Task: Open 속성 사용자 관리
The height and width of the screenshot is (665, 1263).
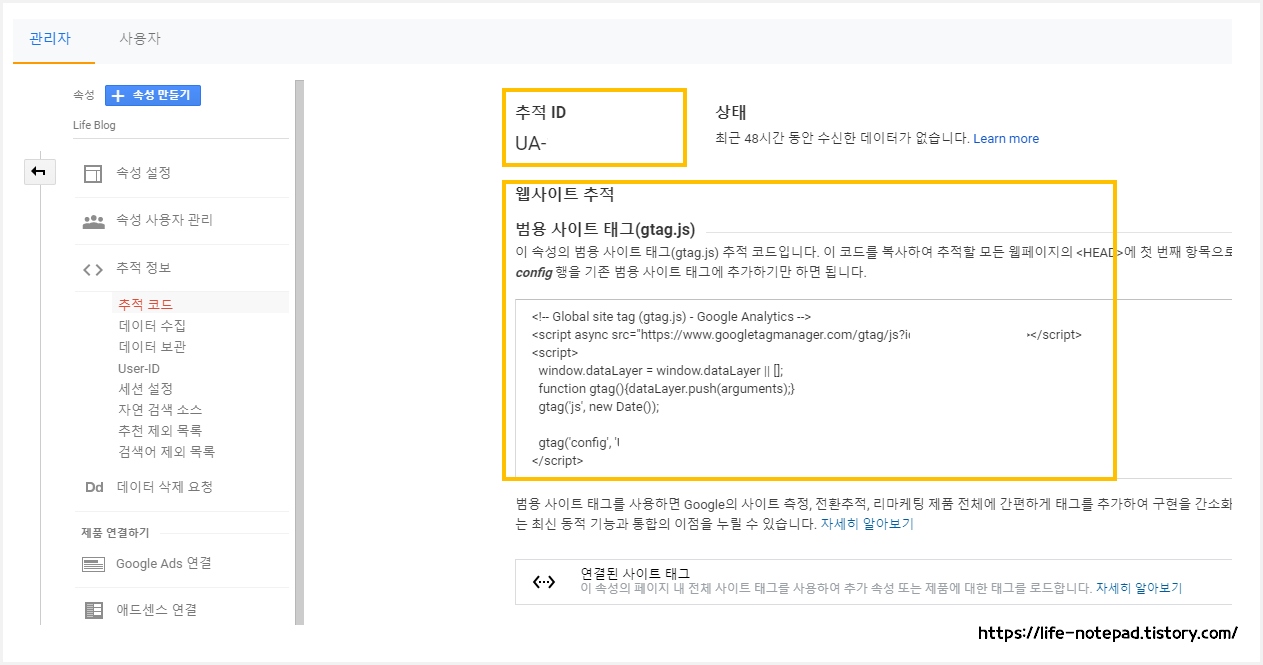Action: (x=164, y=220)
